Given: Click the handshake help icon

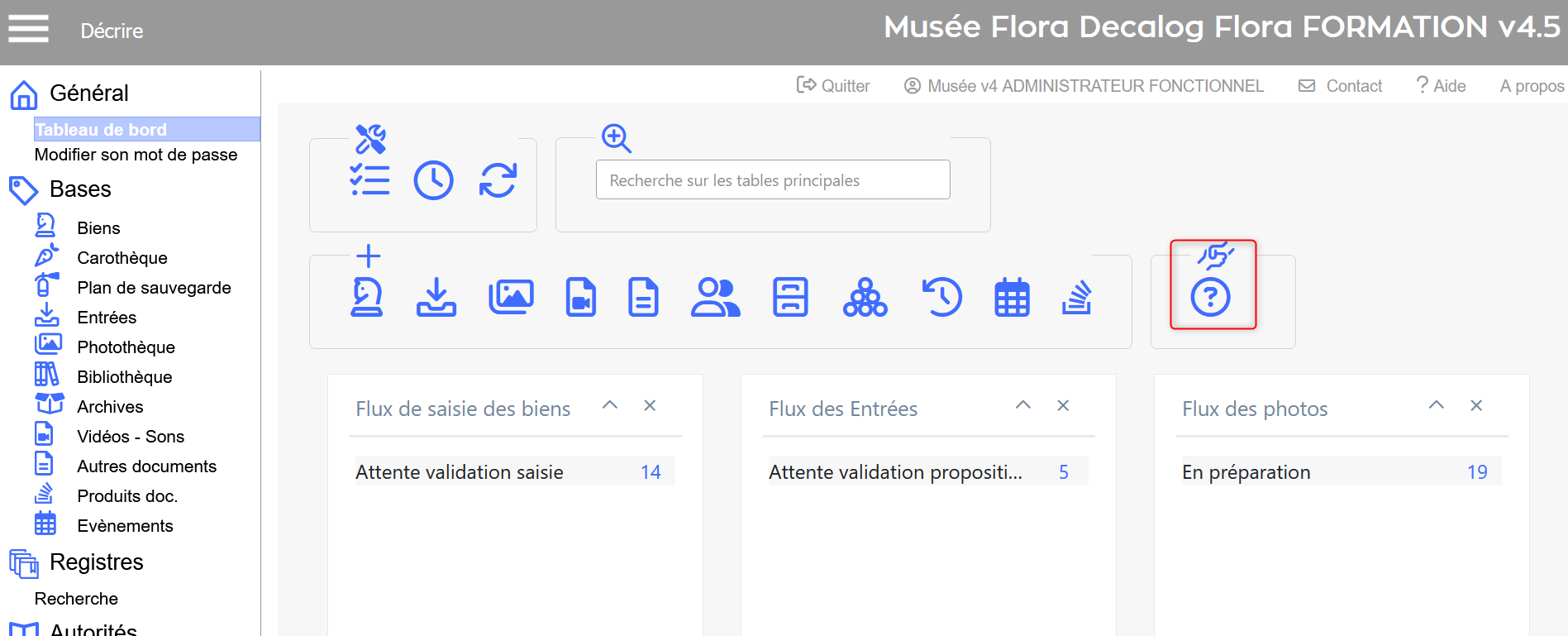Looking at the screenshot, I should pyautogui.click(x=1216, y=256).
